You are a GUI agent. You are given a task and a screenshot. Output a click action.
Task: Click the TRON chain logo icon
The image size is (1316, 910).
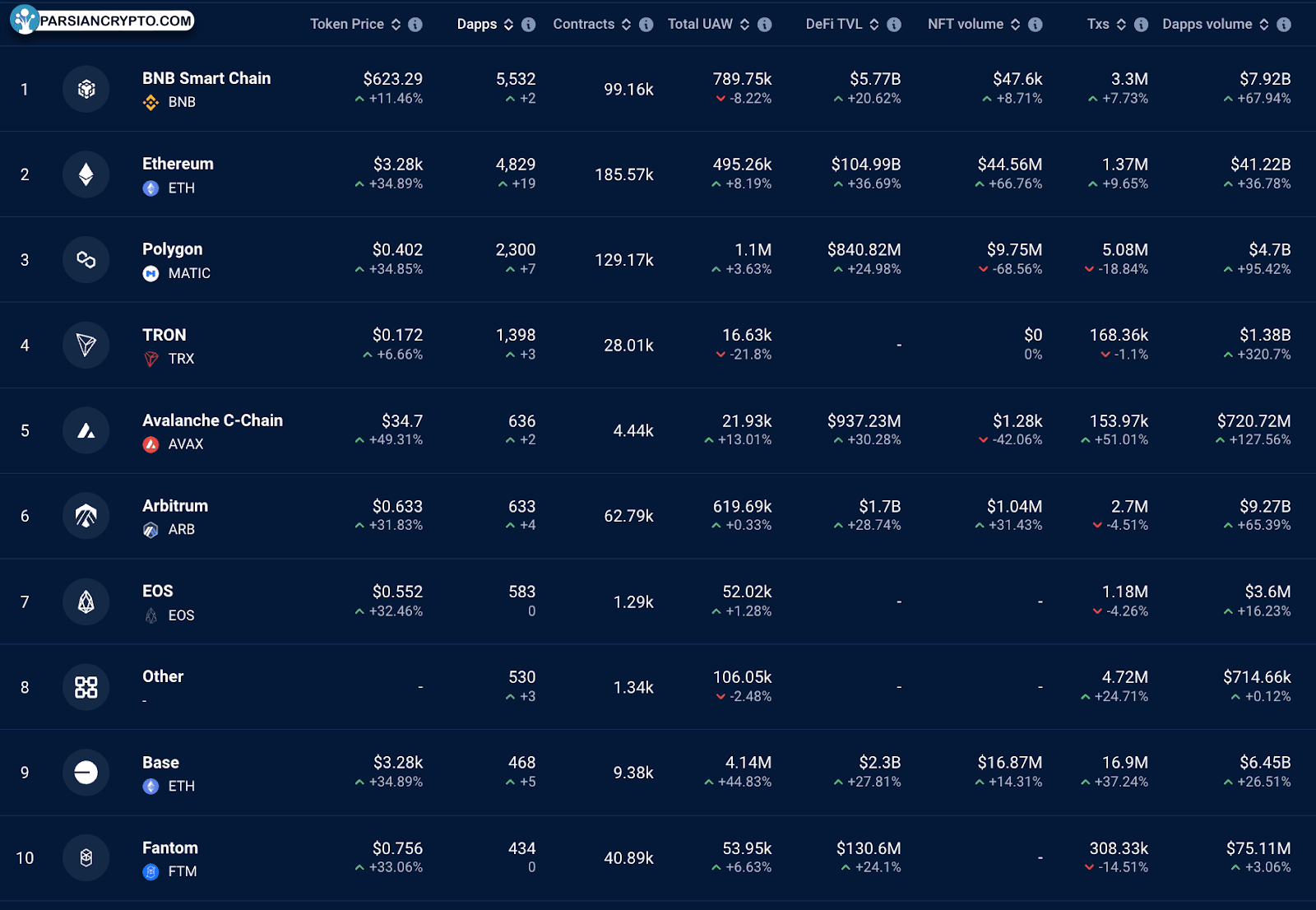pos(86,346)
